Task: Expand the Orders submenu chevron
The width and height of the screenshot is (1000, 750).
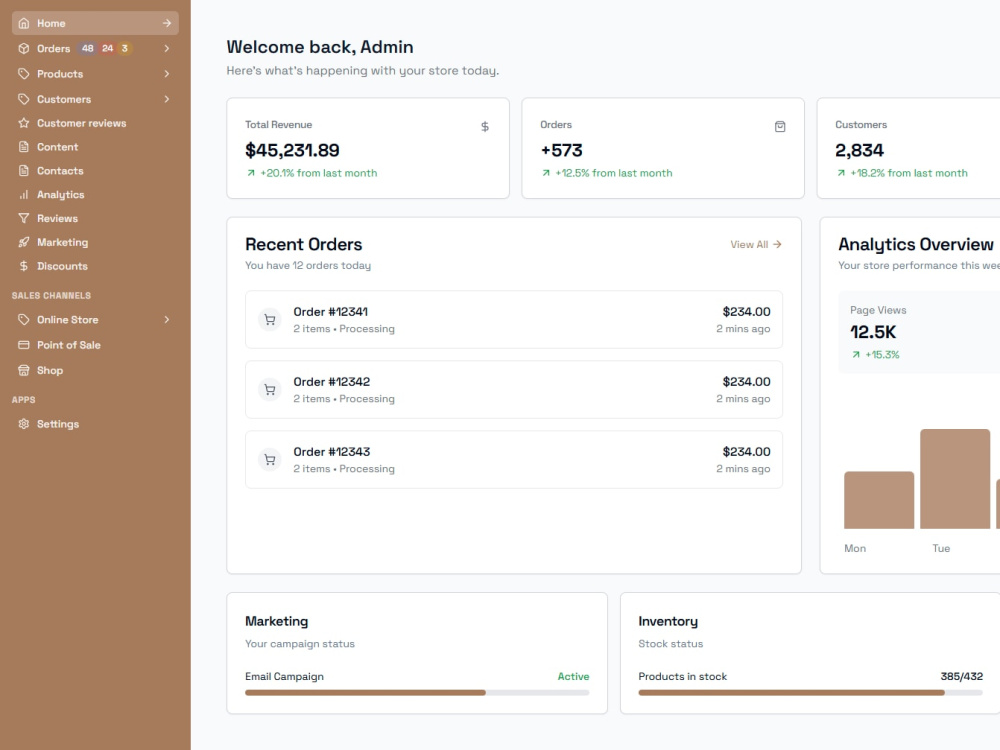Action: 166,48
